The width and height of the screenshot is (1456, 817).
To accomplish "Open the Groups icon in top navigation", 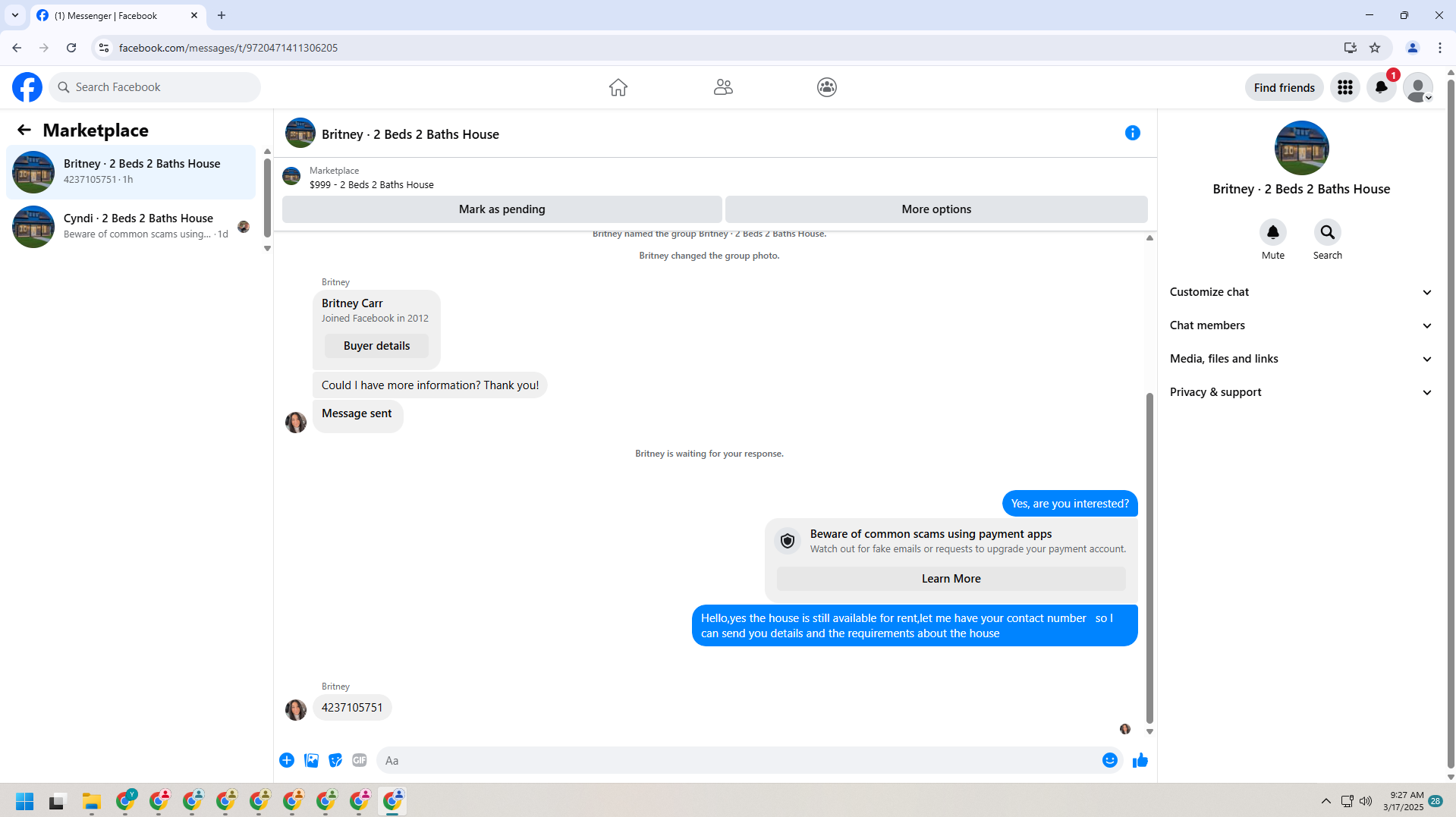I will coord(827,87).
